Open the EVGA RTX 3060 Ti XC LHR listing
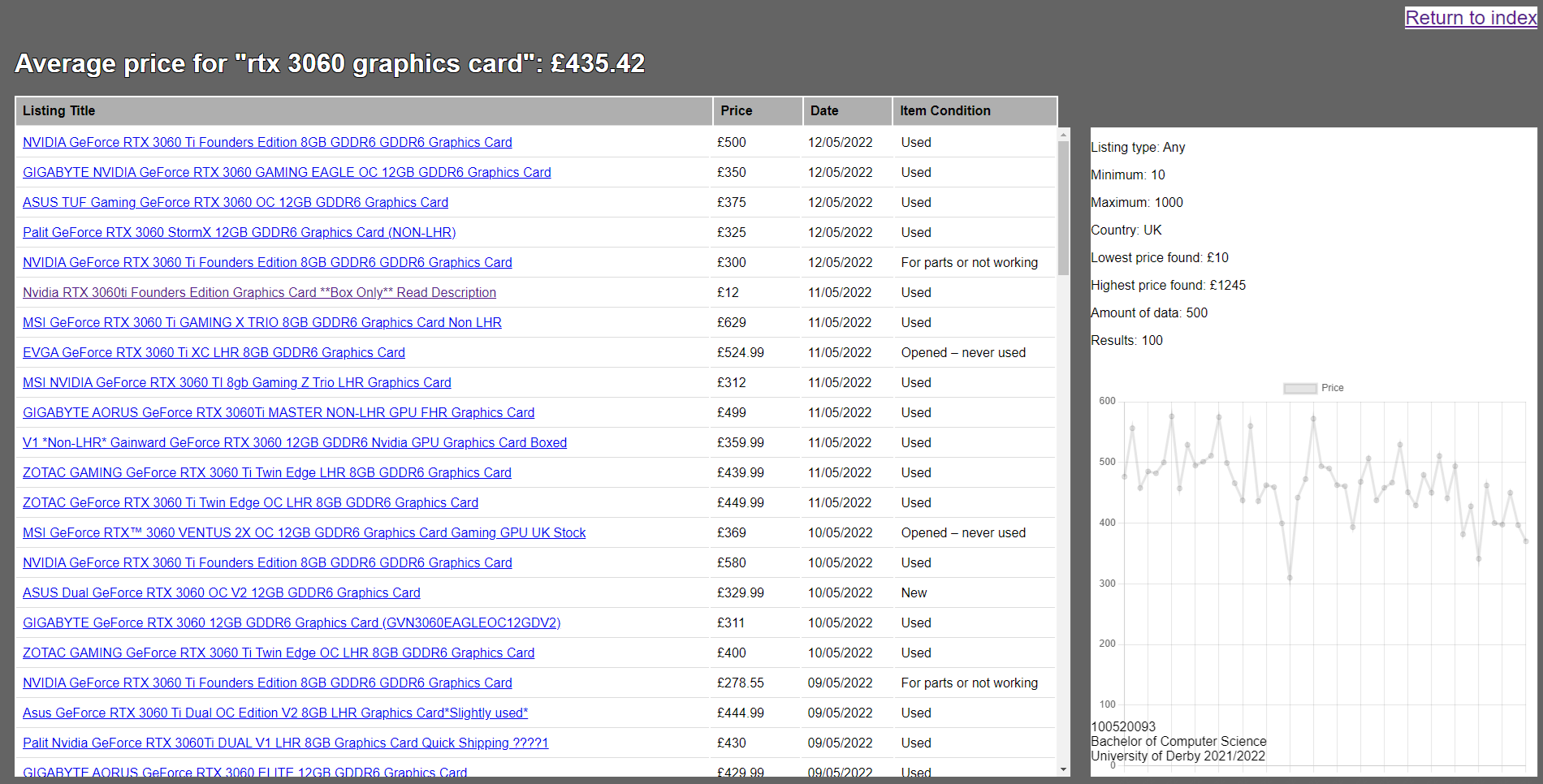The width and height of the screenshot is (1543, 784). click(214, 352)
